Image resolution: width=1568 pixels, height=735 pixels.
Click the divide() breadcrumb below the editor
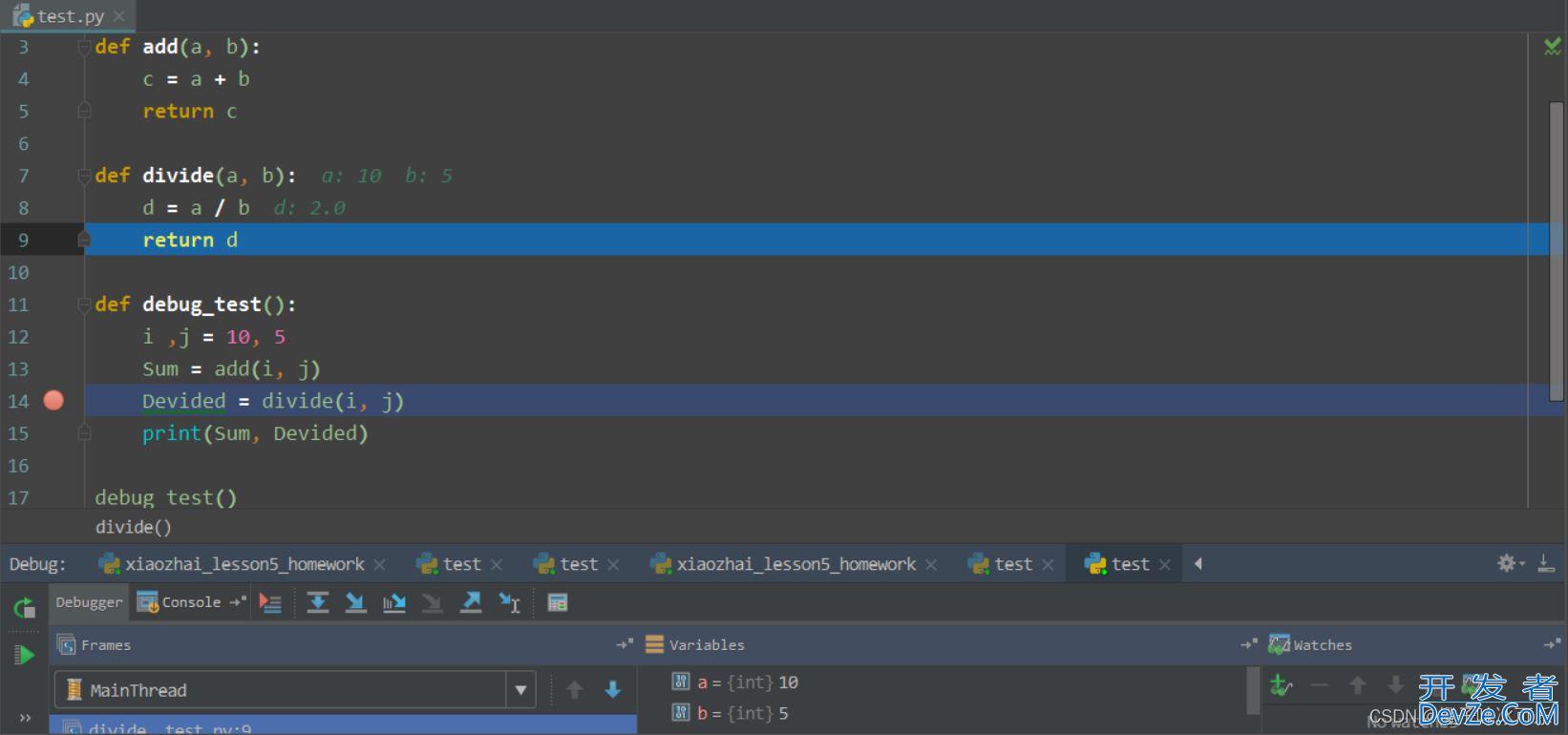134,527
